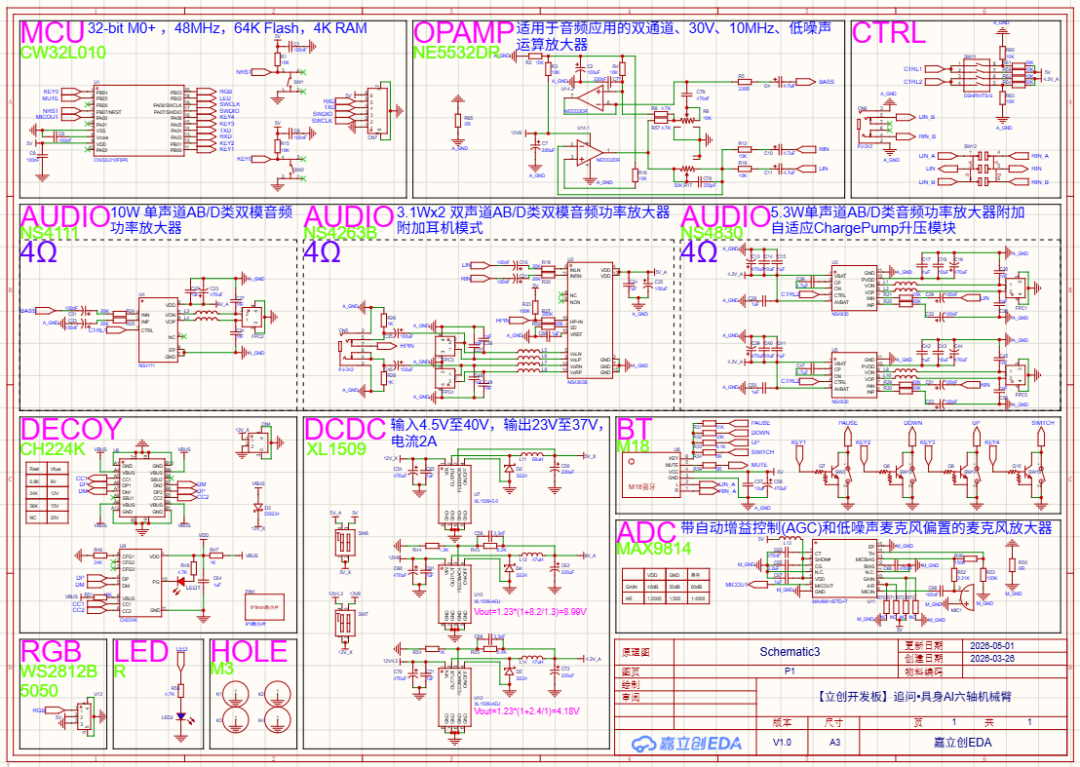Select the green NS4263B label

tap(340, 233)
